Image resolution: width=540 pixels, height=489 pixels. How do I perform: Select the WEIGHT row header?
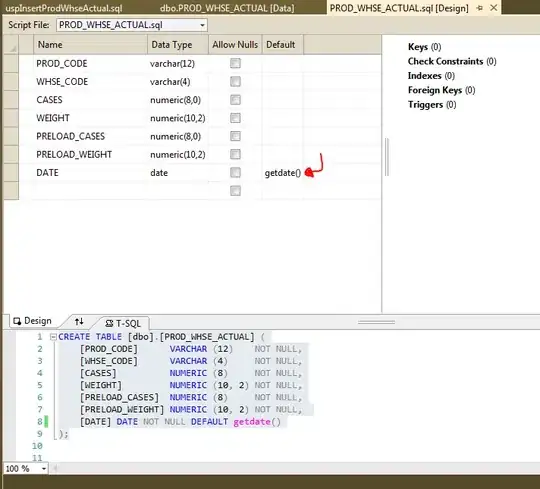pos(11,118)
